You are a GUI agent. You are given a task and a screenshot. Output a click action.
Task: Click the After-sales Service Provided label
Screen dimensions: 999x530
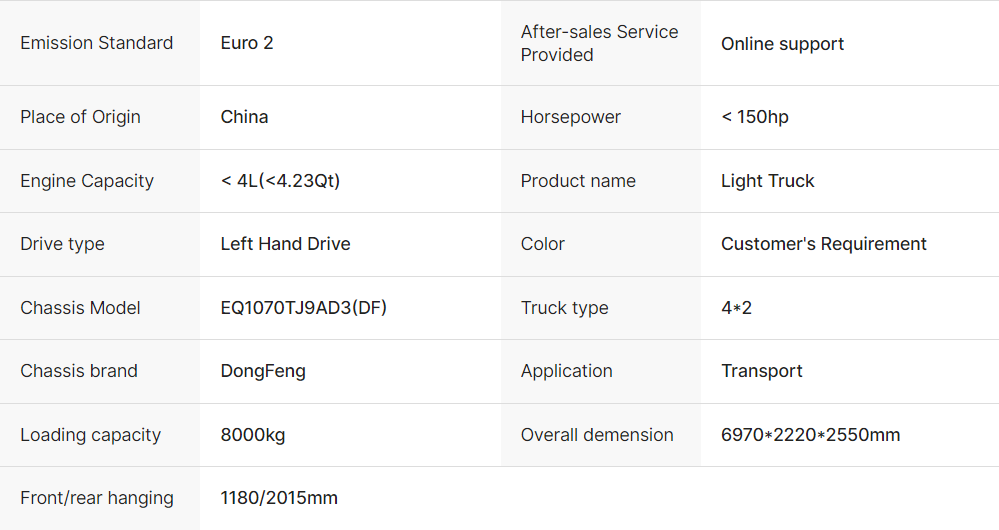[x=599, y=43]
